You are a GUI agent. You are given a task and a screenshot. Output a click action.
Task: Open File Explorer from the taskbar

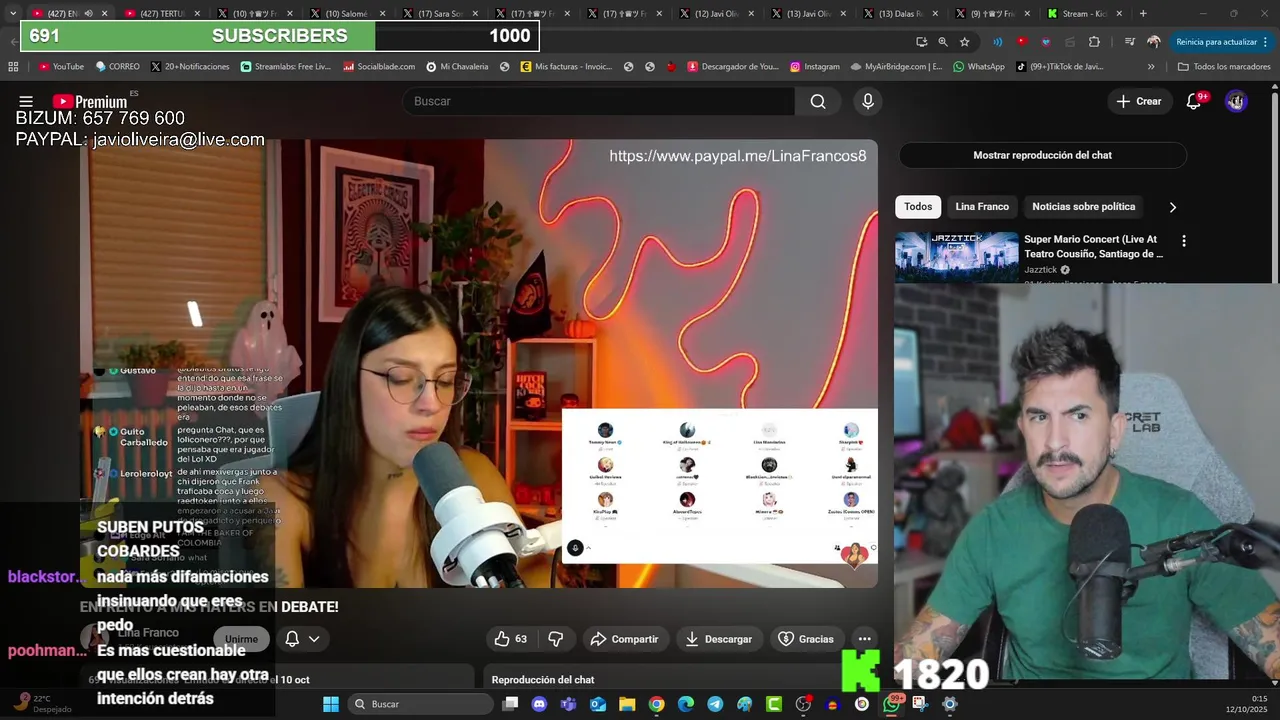tap(627, 704)
